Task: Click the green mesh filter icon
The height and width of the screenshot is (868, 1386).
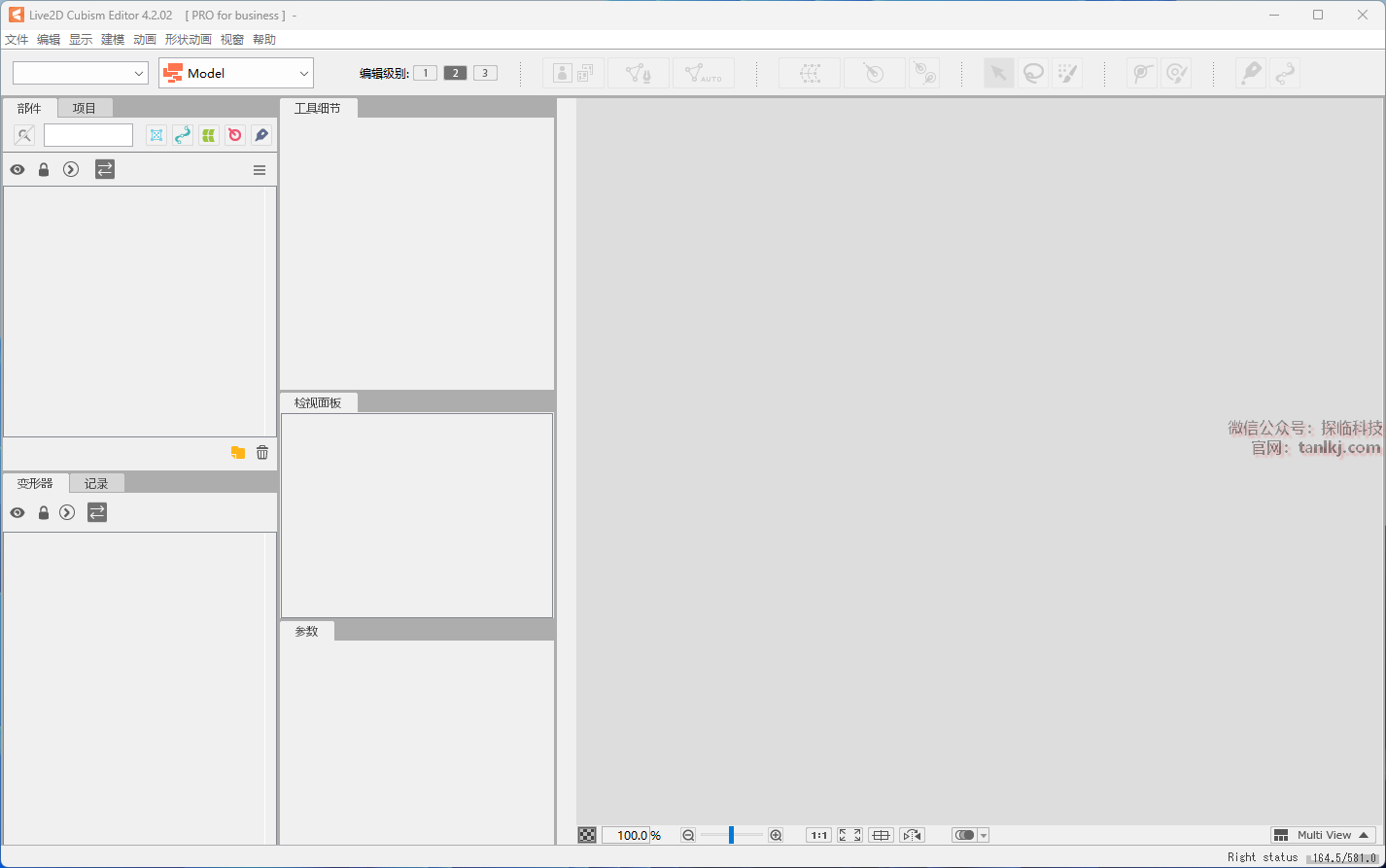Action: [x=209, y=135]
